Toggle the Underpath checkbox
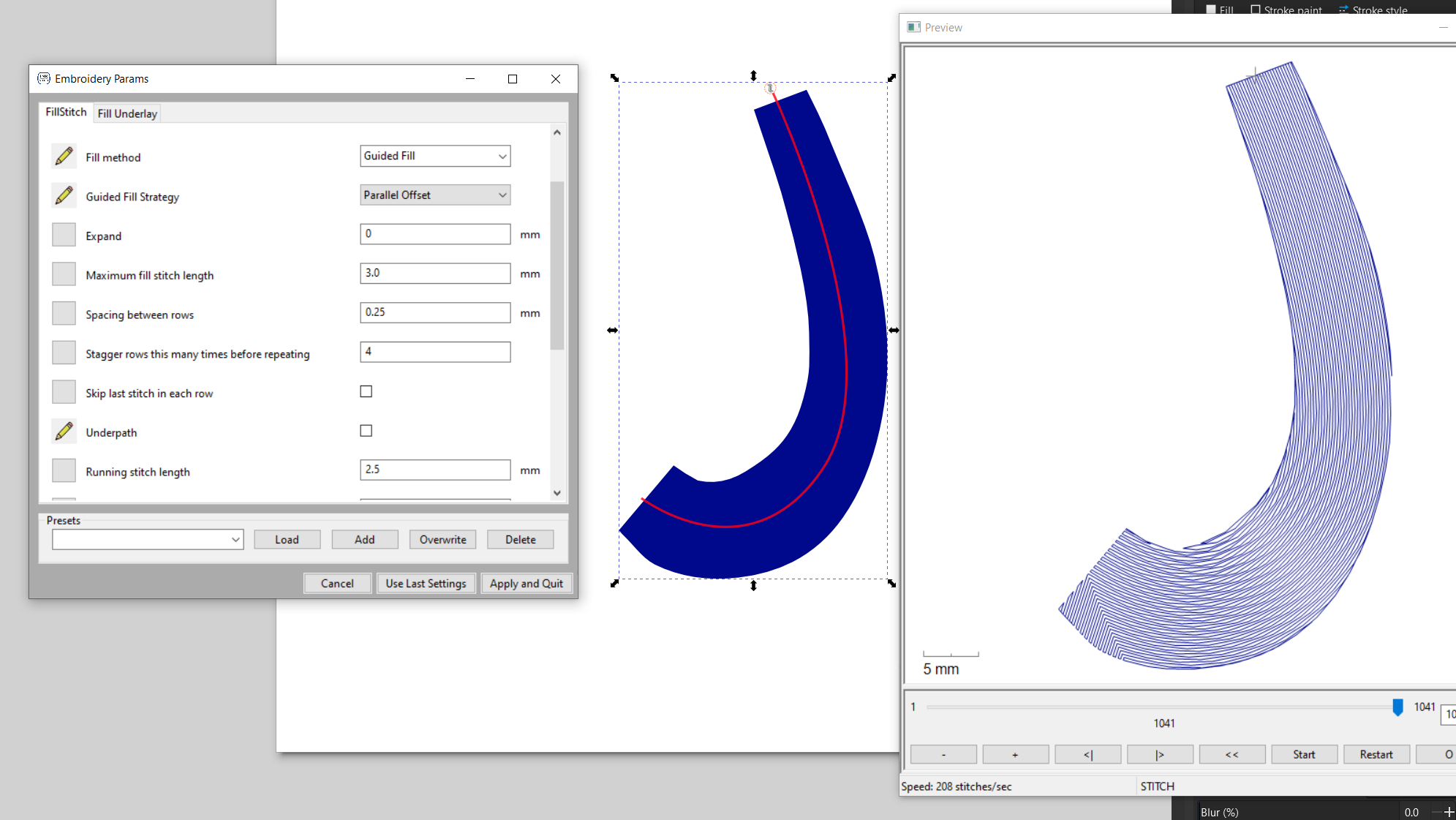 [x=366, y=431]
